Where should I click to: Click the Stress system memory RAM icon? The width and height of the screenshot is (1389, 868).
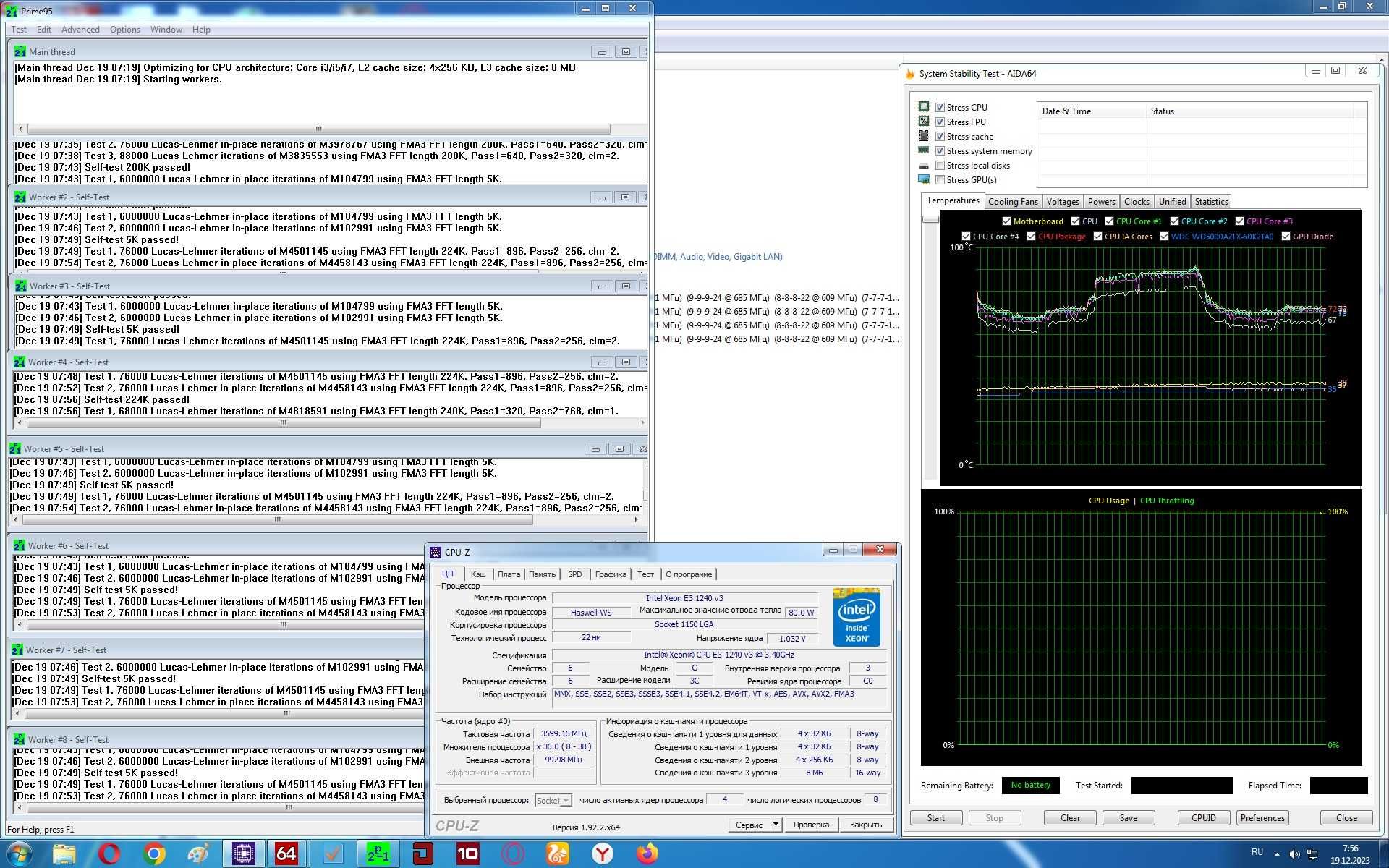(924, 150)
